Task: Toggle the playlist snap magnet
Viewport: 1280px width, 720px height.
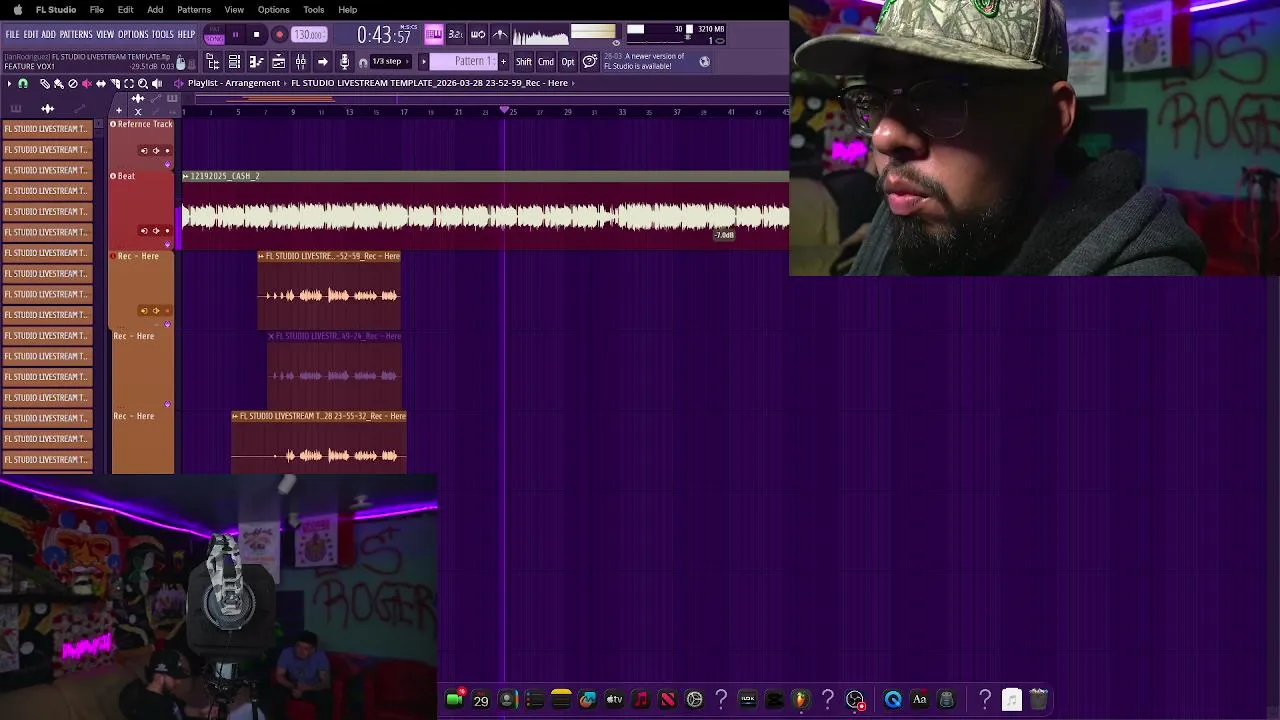Action: pos(22,84)
